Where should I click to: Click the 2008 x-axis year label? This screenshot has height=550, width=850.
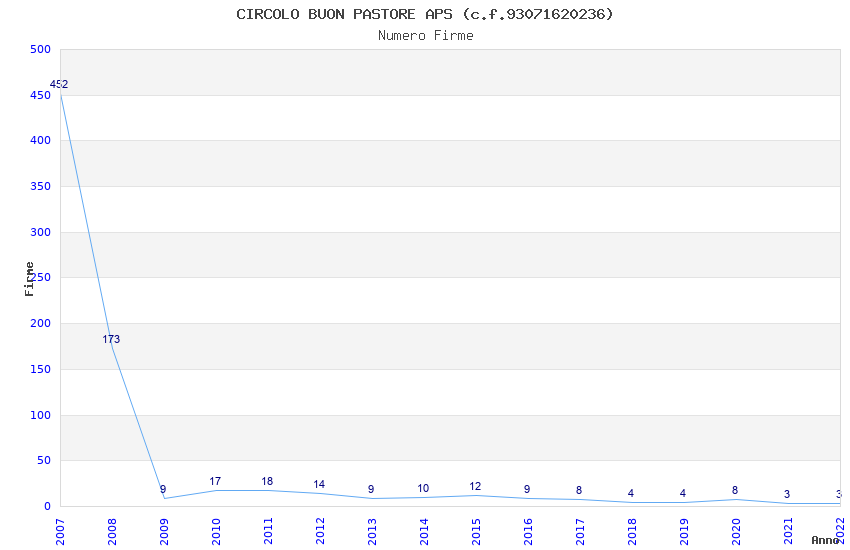112,532
